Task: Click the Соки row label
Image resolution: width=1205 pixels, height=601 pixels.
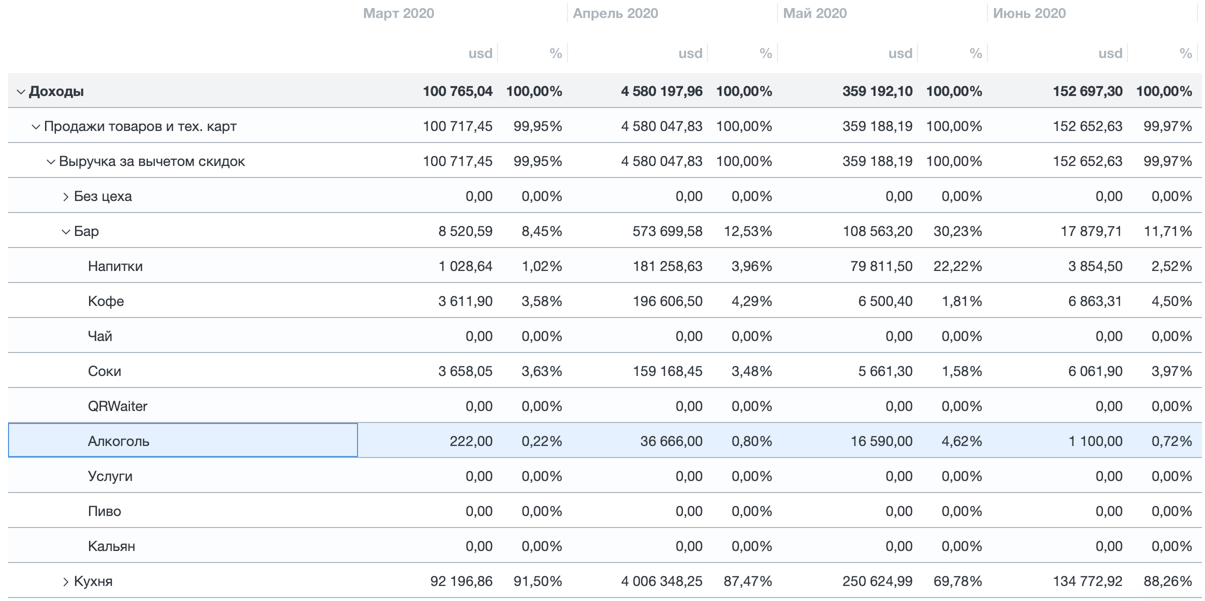Action: click(x=104, y=372)
